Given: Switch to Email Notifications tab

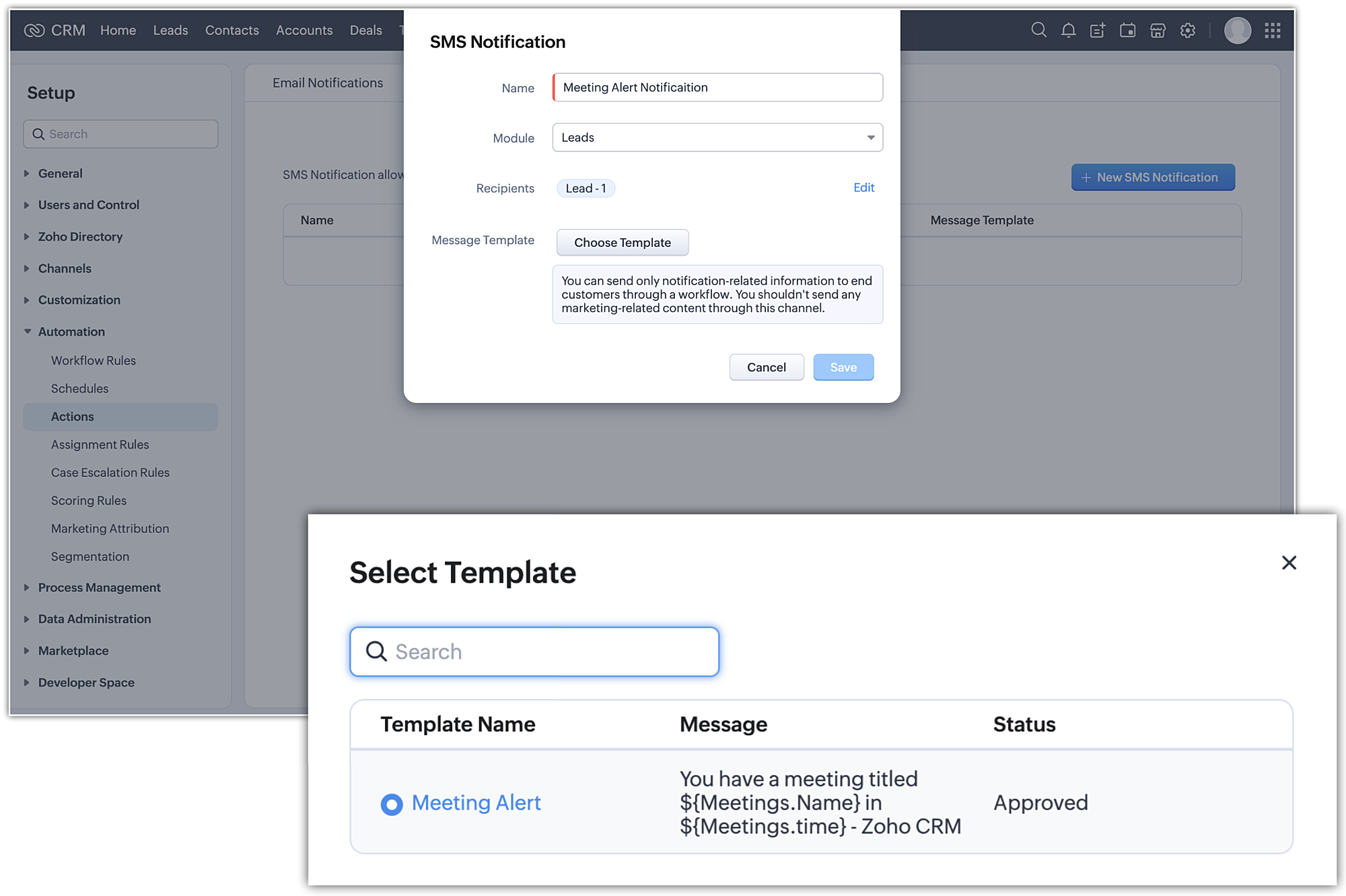Looking at the screenshot, I should [328, 83].
